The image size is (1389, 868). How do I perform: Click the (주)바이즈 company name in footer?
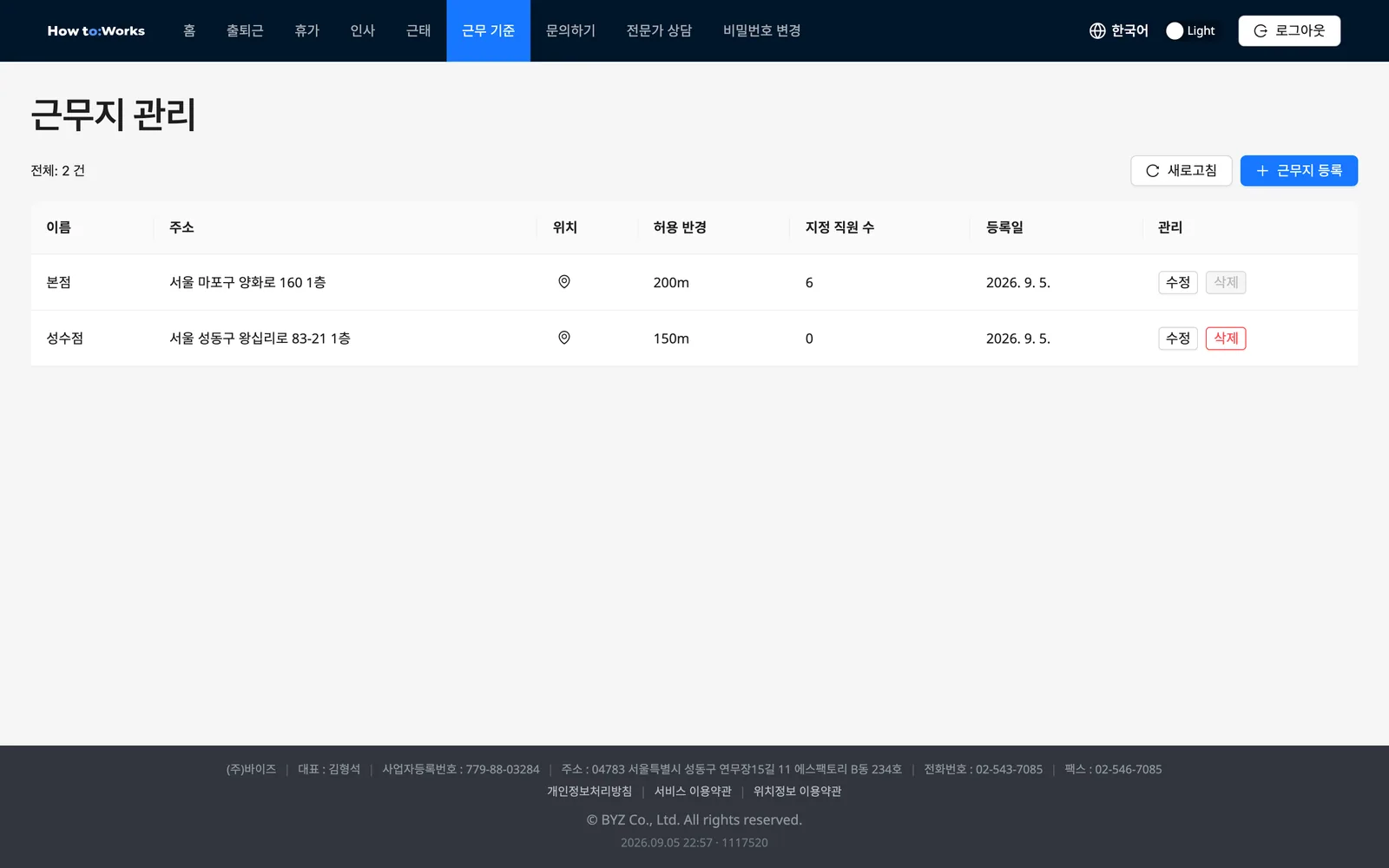[x=251, y=770]
